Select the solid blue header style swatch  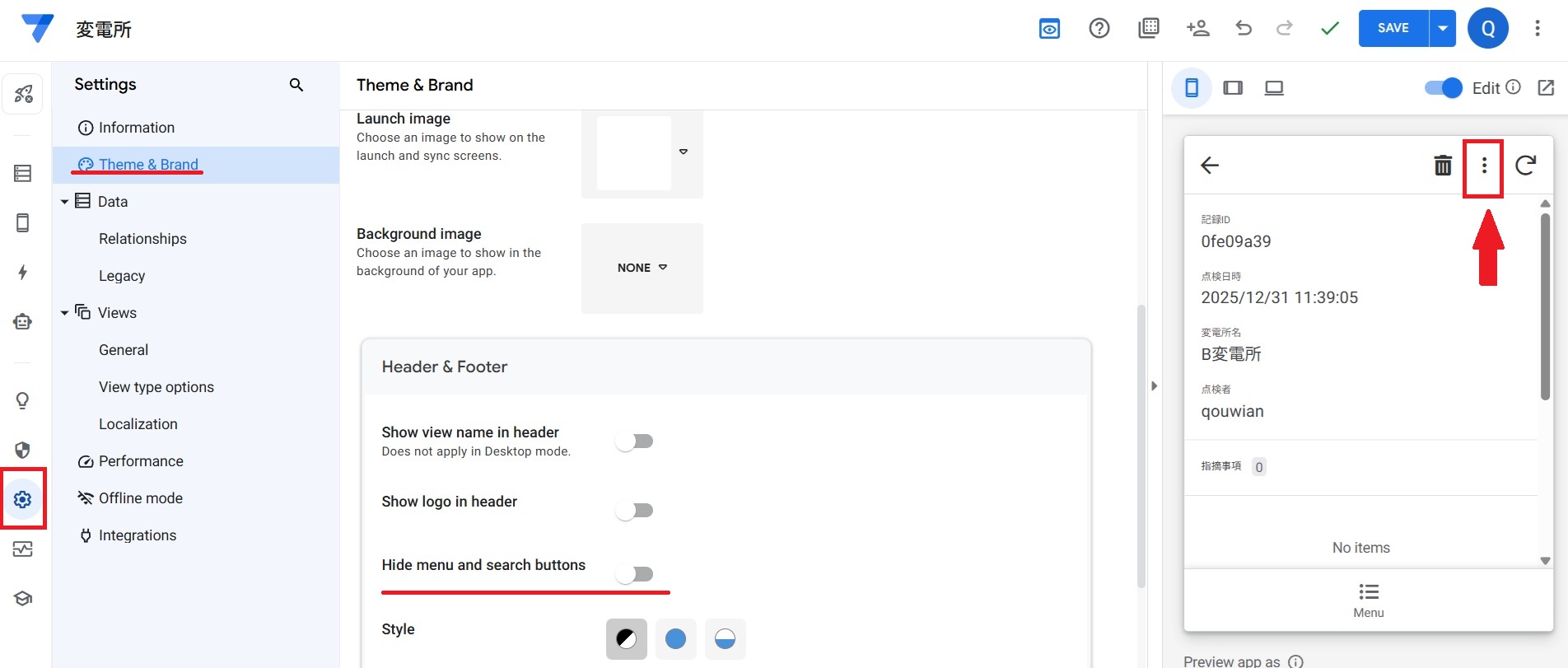click(675, 639)
